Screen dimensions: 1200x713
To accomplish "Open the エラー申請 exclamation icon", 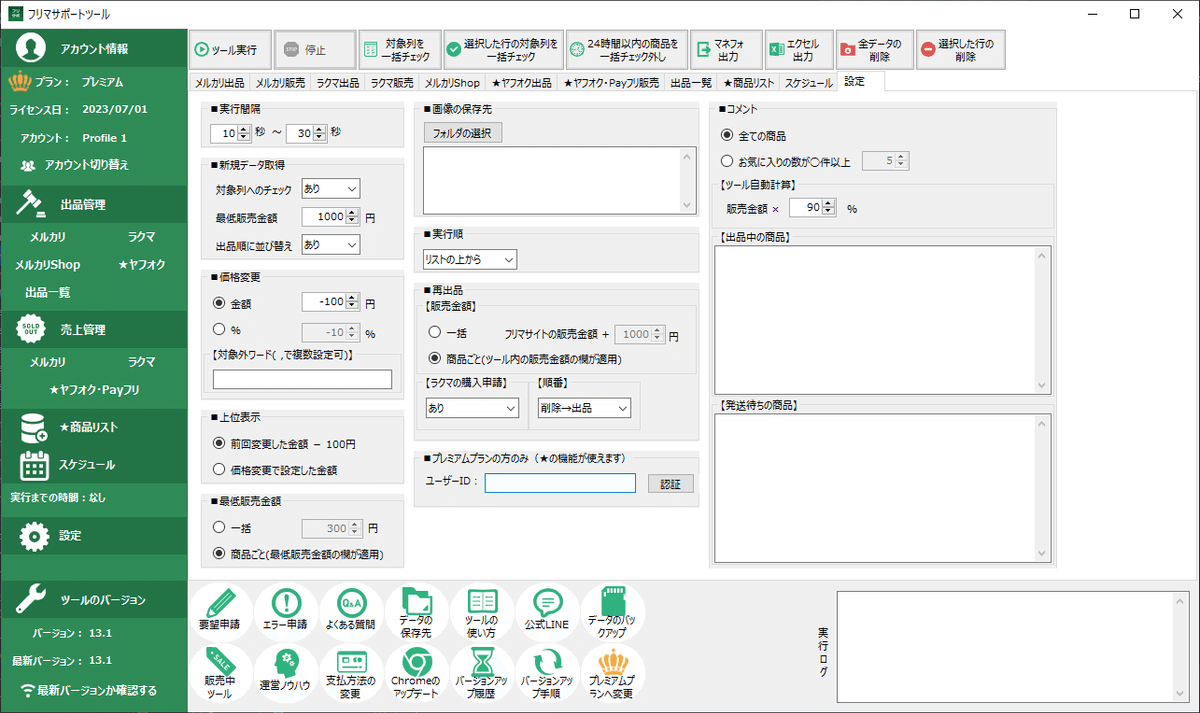I will point(286,610).
